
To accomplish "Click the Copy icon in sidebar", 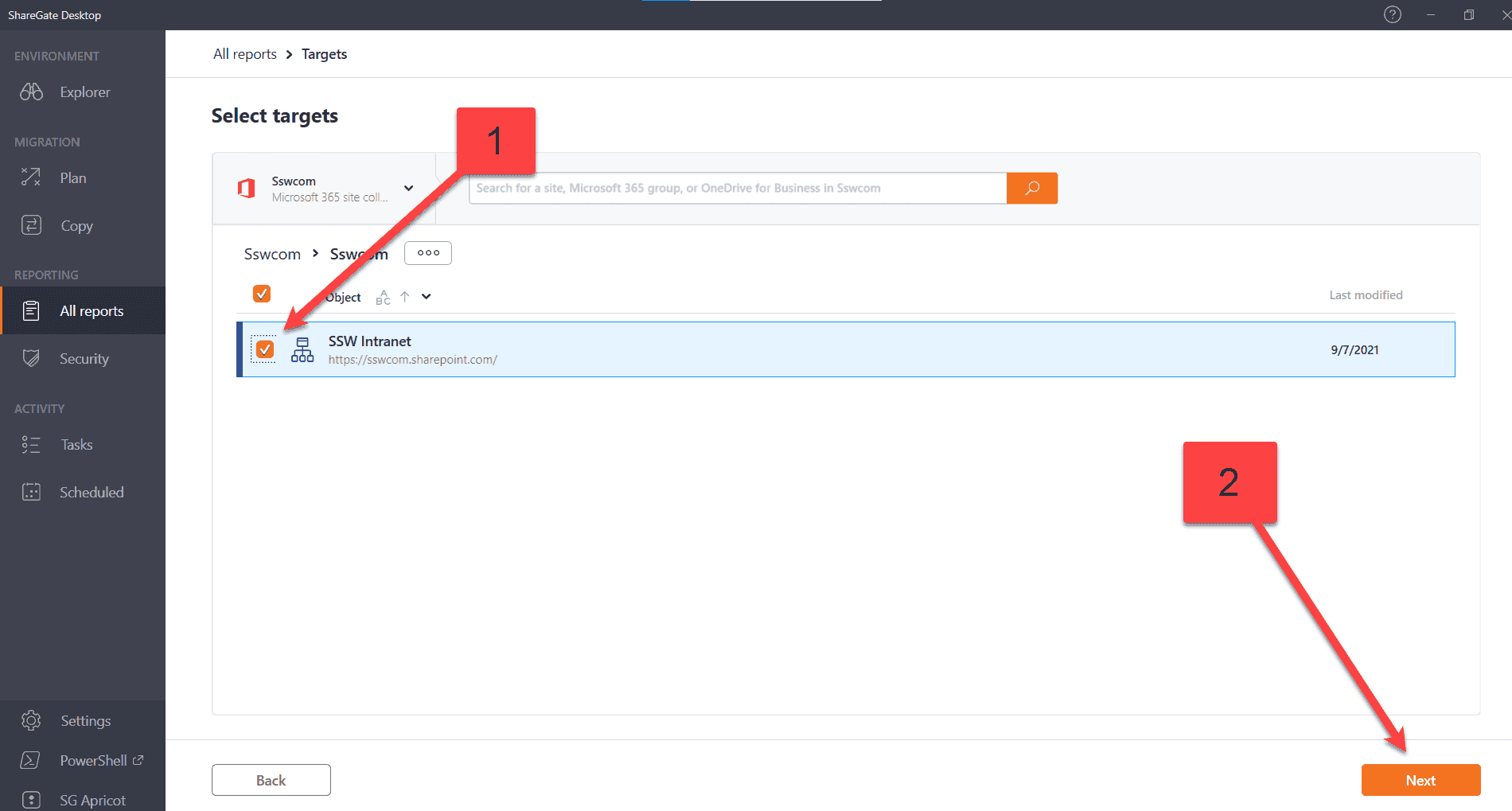I will click(x=31, y=226).
